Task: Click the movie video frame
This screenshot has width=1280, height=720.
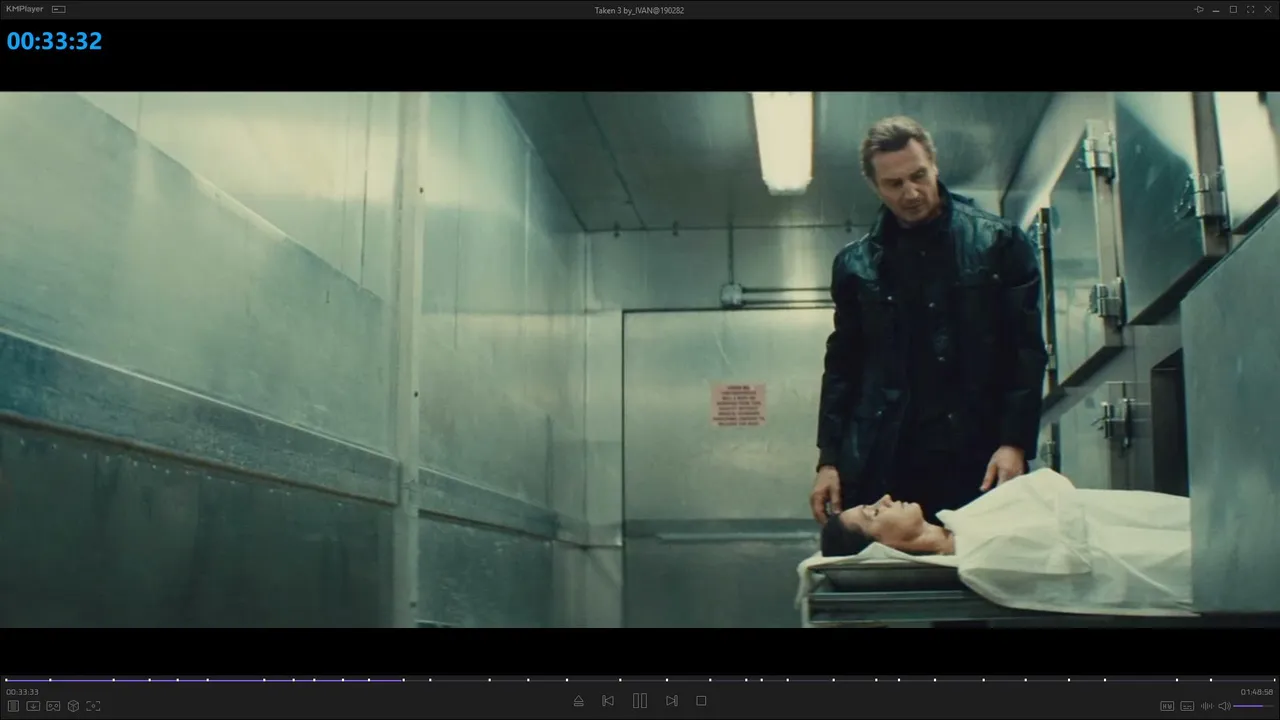Action: (x=640, y=360)
